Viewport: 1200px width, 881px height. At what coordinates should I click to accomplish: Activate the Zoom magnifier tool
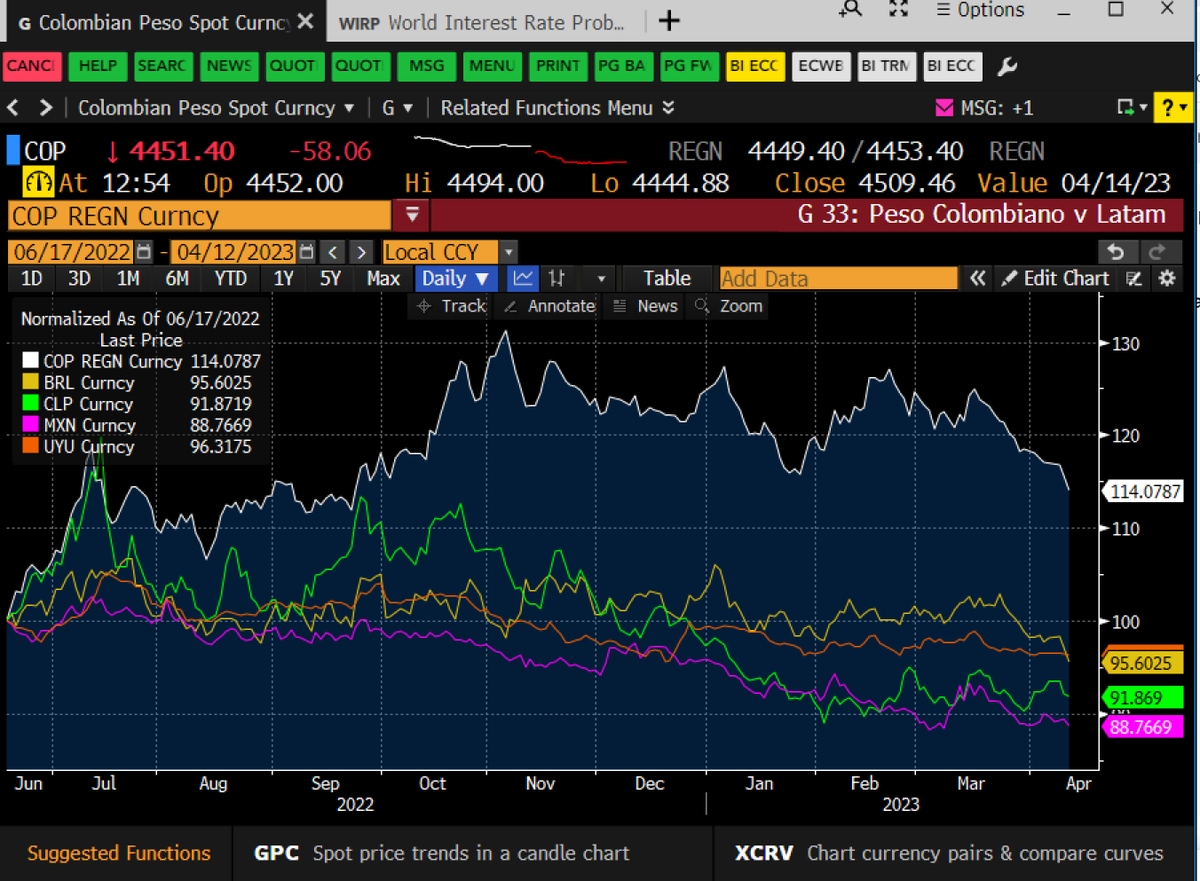pos(729,306)
